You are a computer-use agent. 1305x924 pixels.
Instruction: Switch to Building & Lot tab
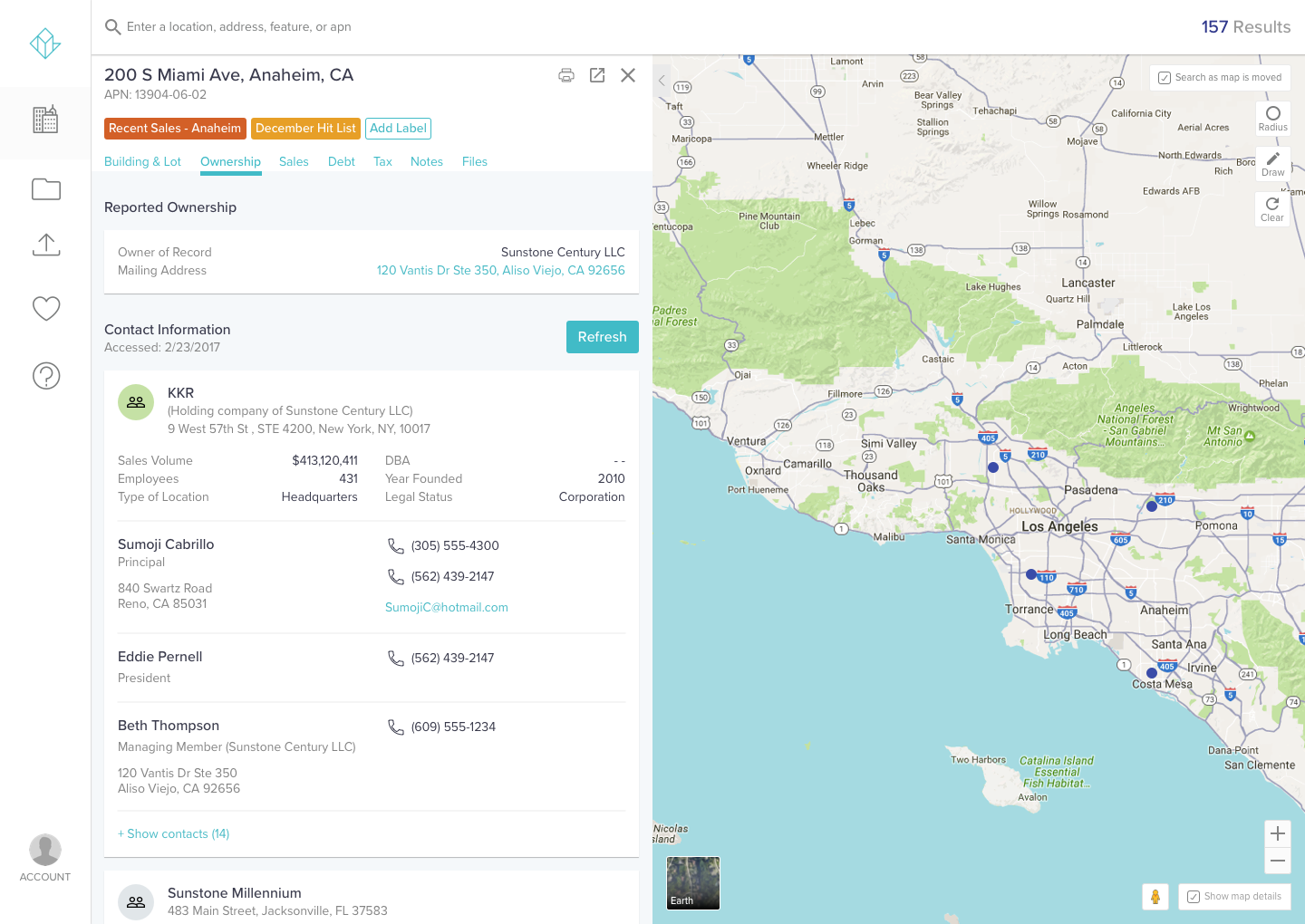tap(142, 161)
